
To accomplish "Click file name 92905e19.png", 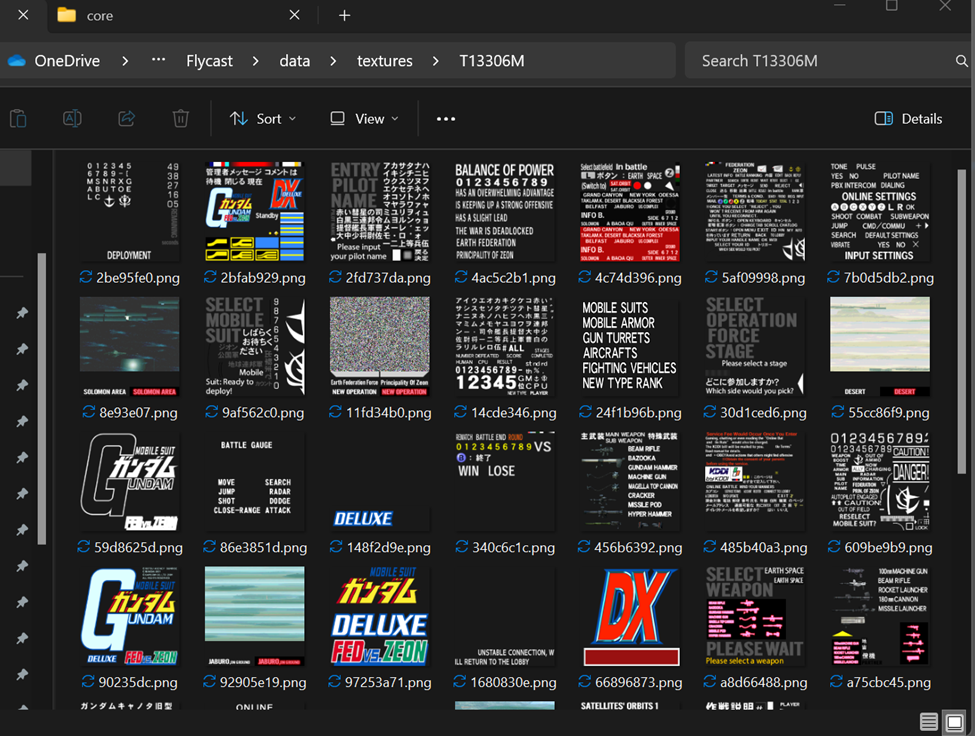I will point(263,683).
